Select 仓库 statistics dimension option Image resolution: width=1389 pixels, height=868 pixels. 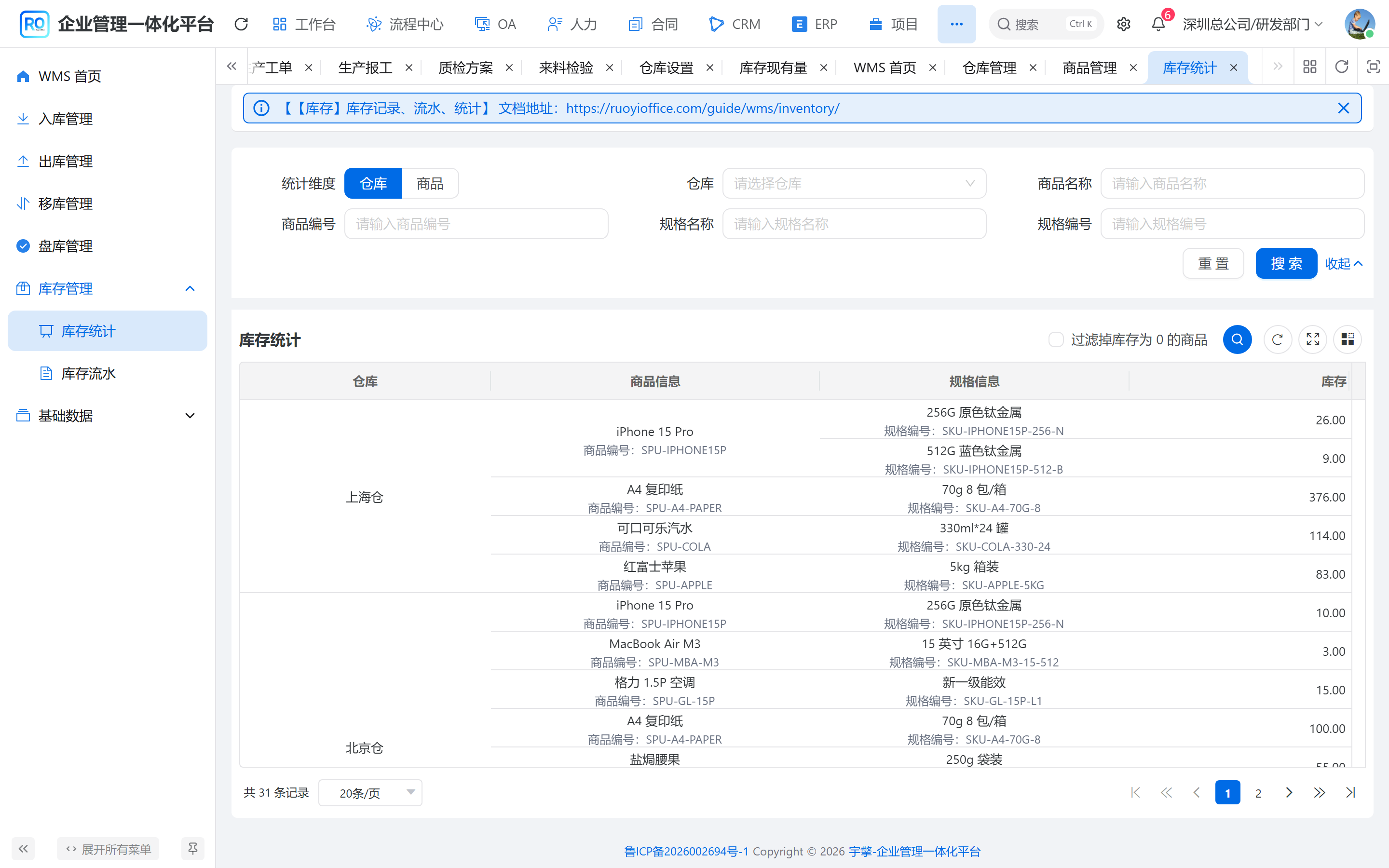tap(373, 183)
